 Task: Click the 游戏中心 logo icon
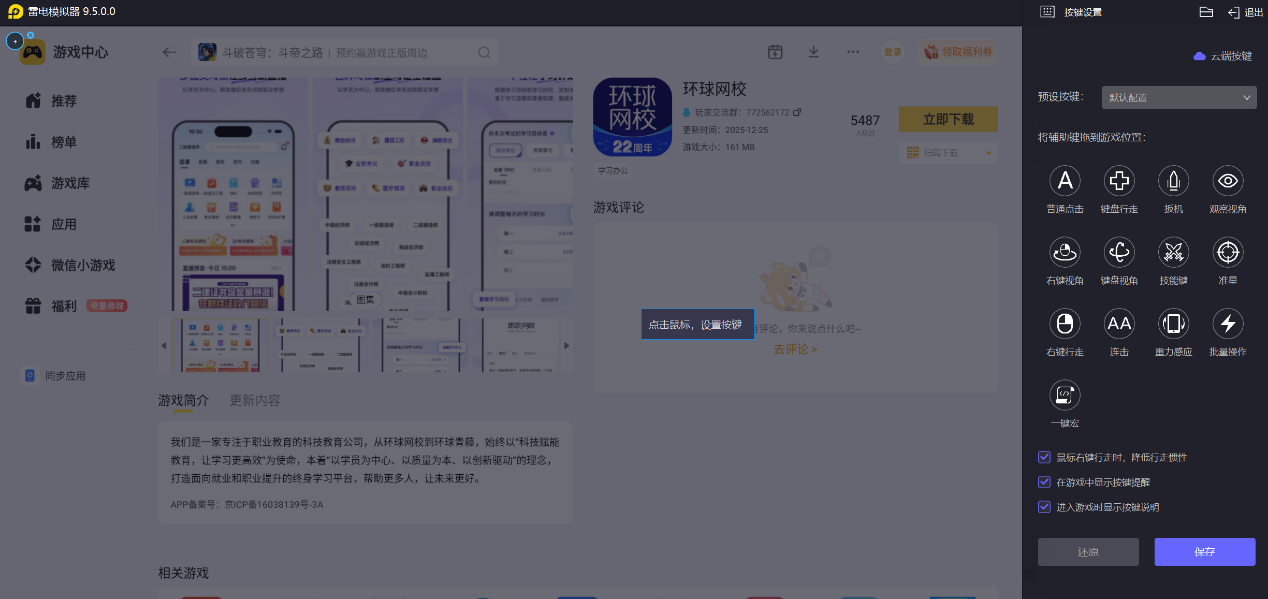(x=32, y=52)
